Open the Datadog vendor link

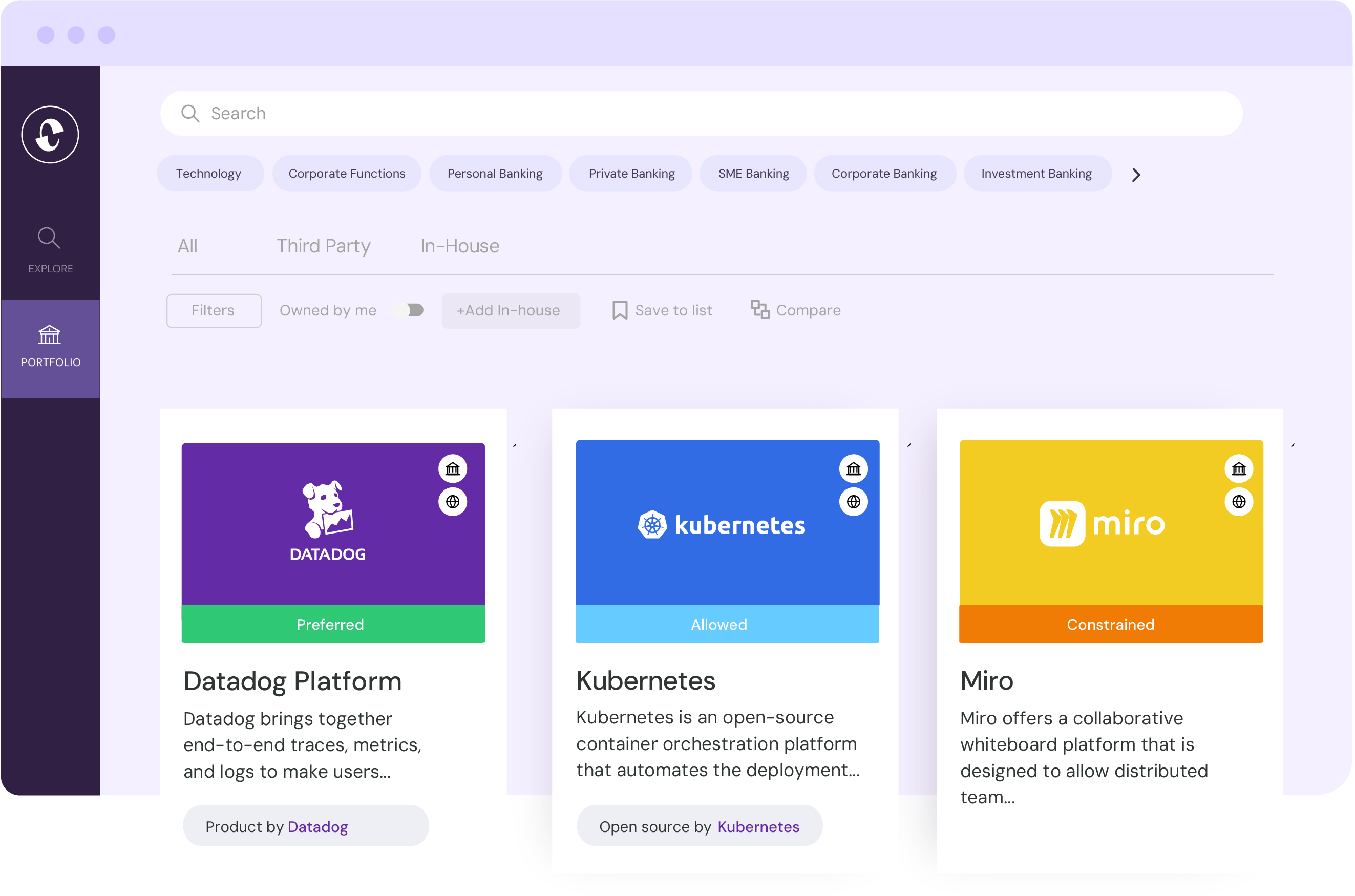[317, 827]
